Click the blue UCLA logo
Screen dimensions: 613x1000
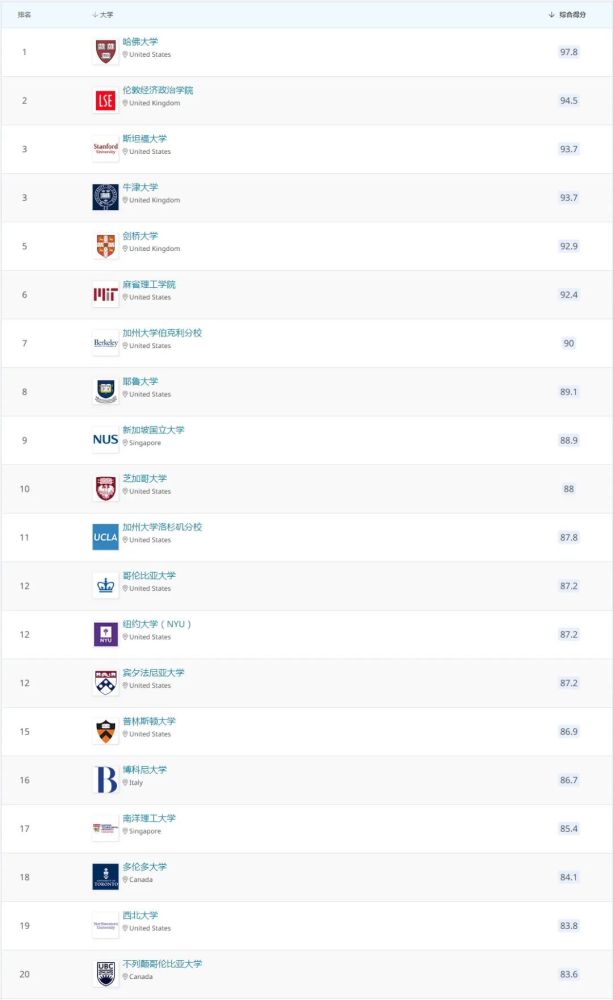coord(105,537)
